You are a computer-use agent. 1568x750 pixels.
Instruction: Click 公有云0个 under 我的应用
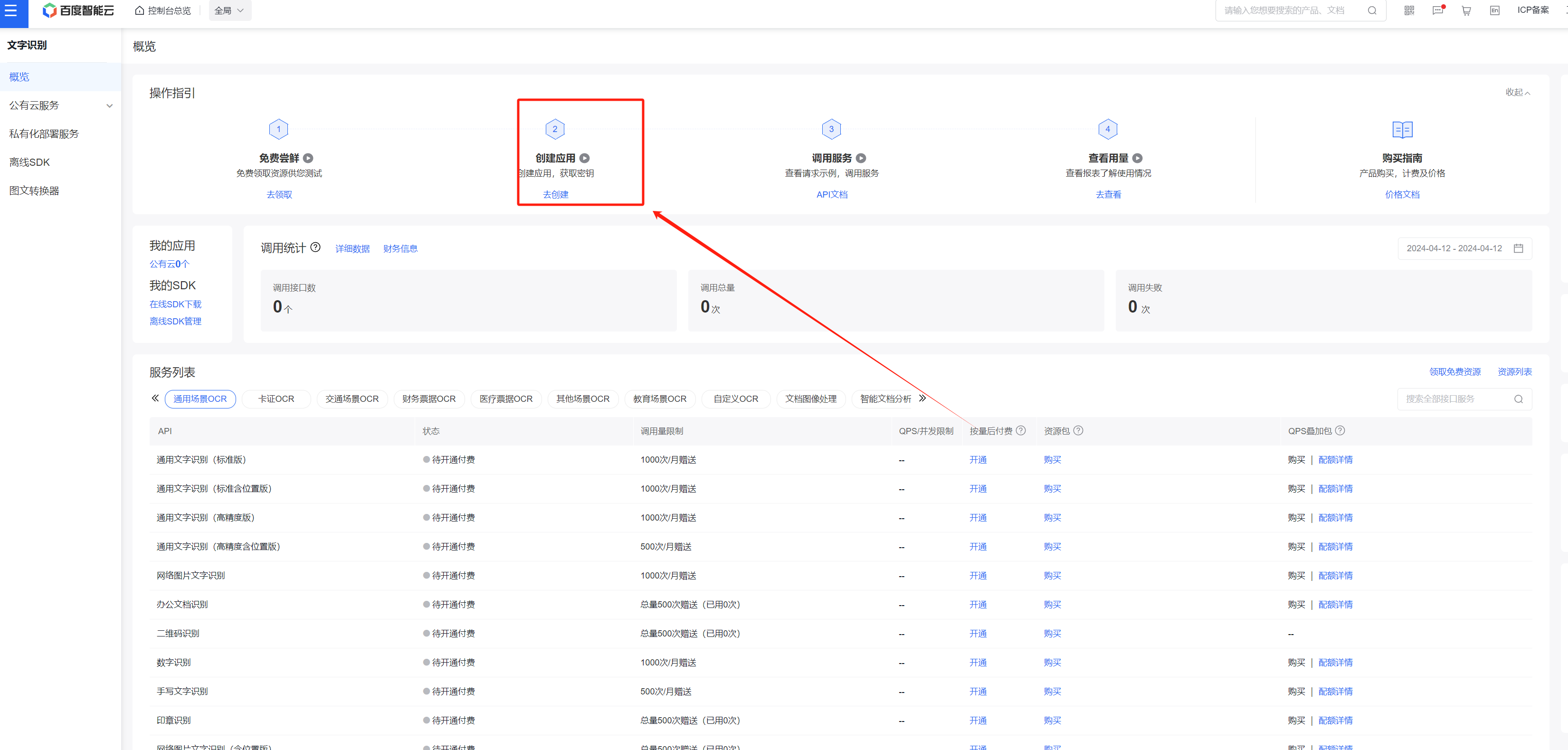169,264
